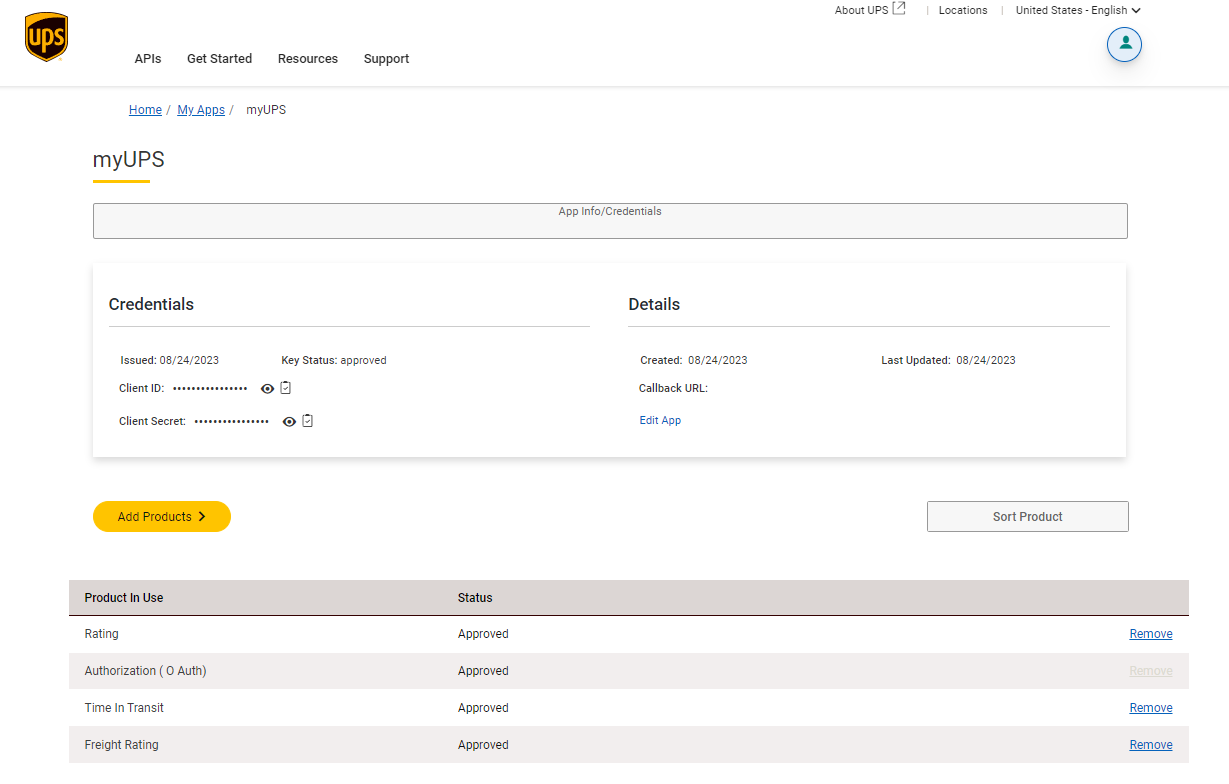
Task: Click the masked Client ID value
Action: point(210,388)
